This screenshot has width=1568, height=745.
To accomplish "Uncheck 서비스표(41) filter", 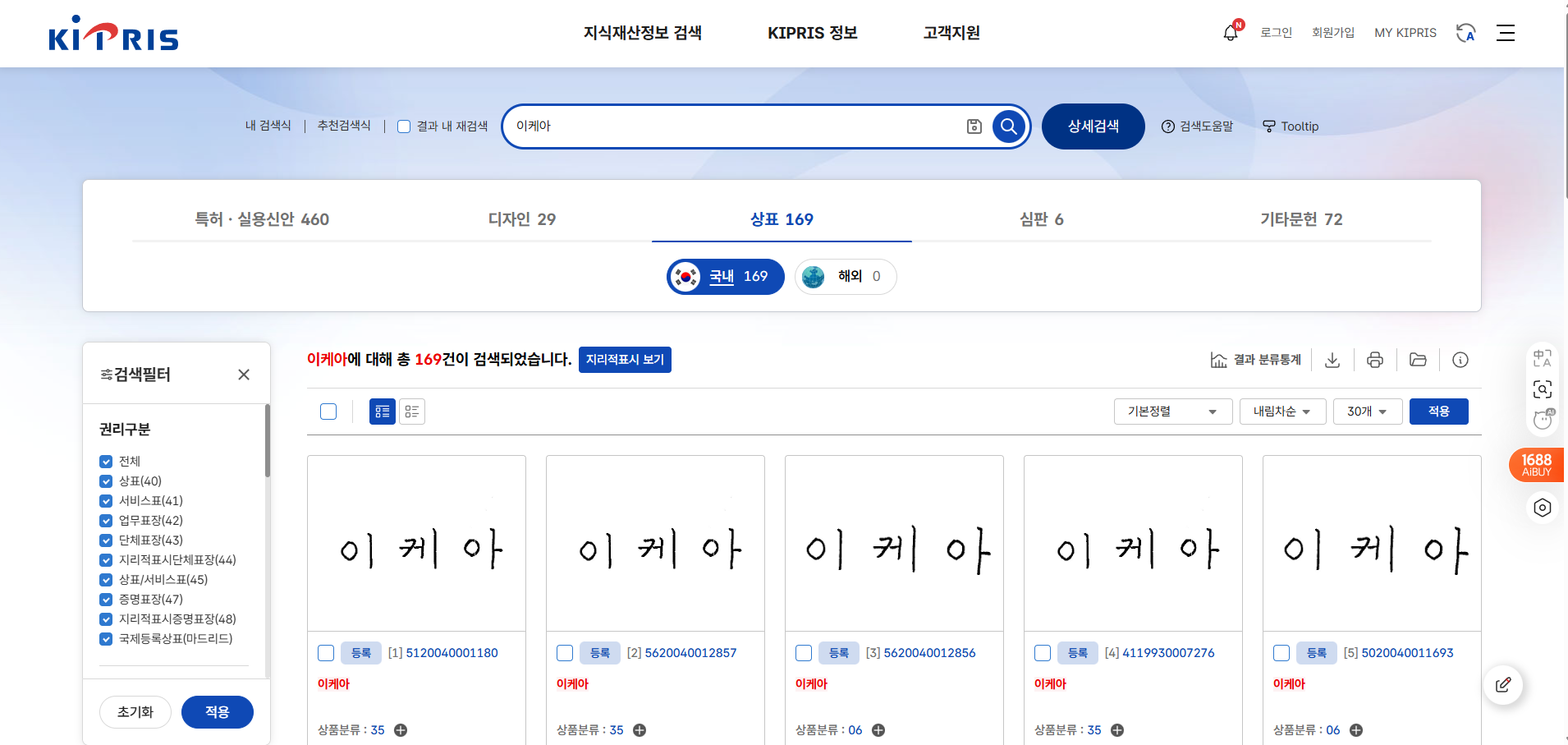I will (106, 501).
